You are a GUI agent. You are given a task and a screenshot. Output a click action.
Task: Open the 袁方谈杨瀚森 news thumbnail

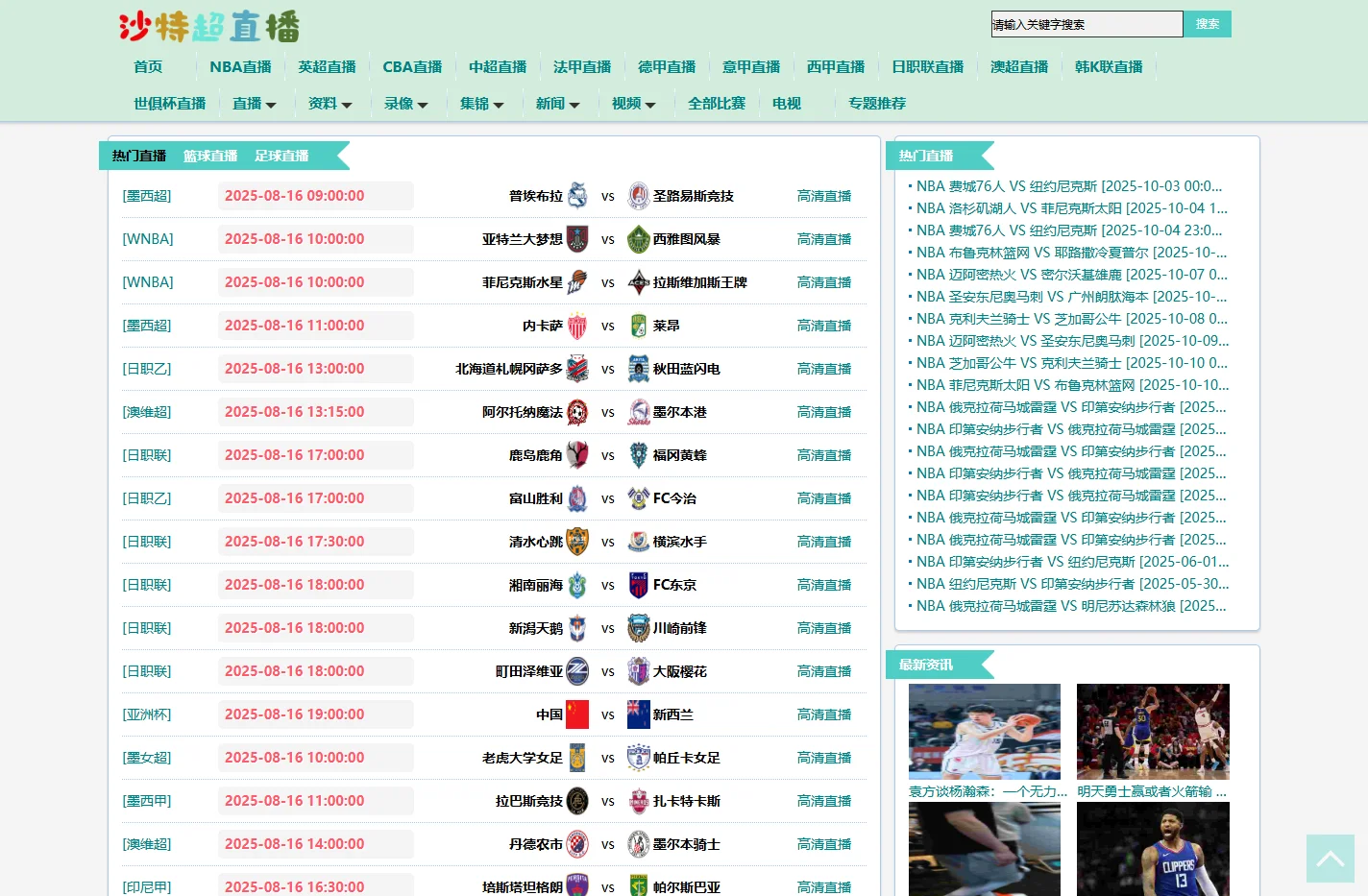point(985,732)
